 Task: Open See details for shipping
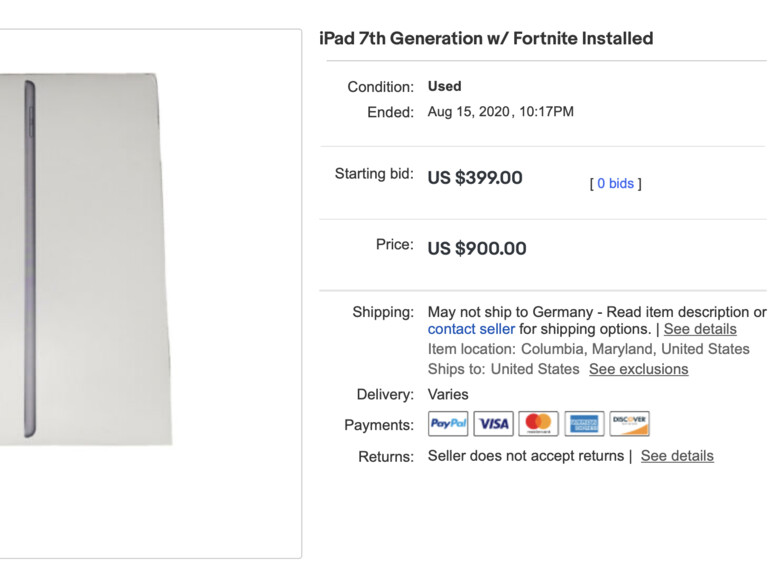tap(700, 329)
